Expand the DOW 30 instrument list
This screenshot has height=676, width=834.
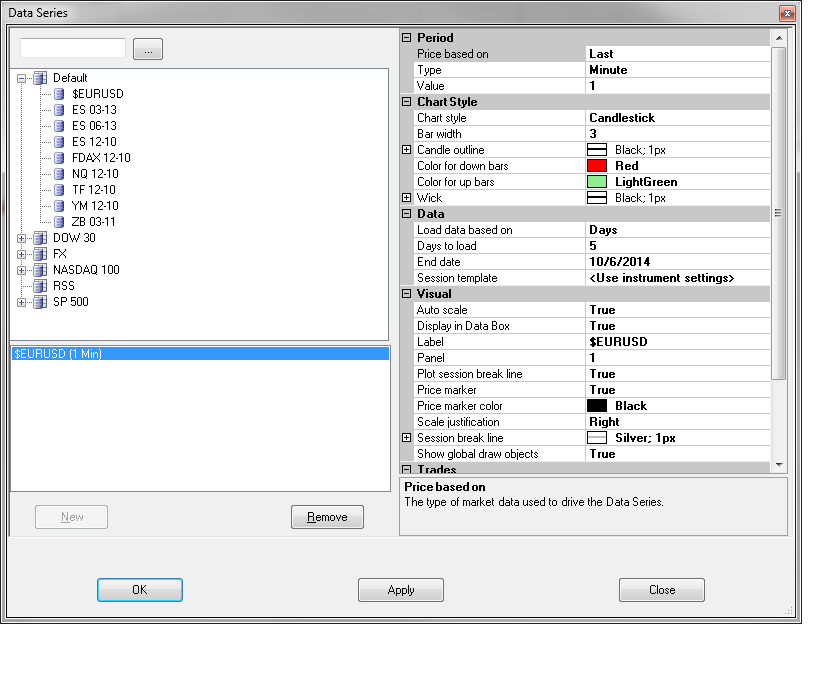pyautogui.click(x=21, y=238)
